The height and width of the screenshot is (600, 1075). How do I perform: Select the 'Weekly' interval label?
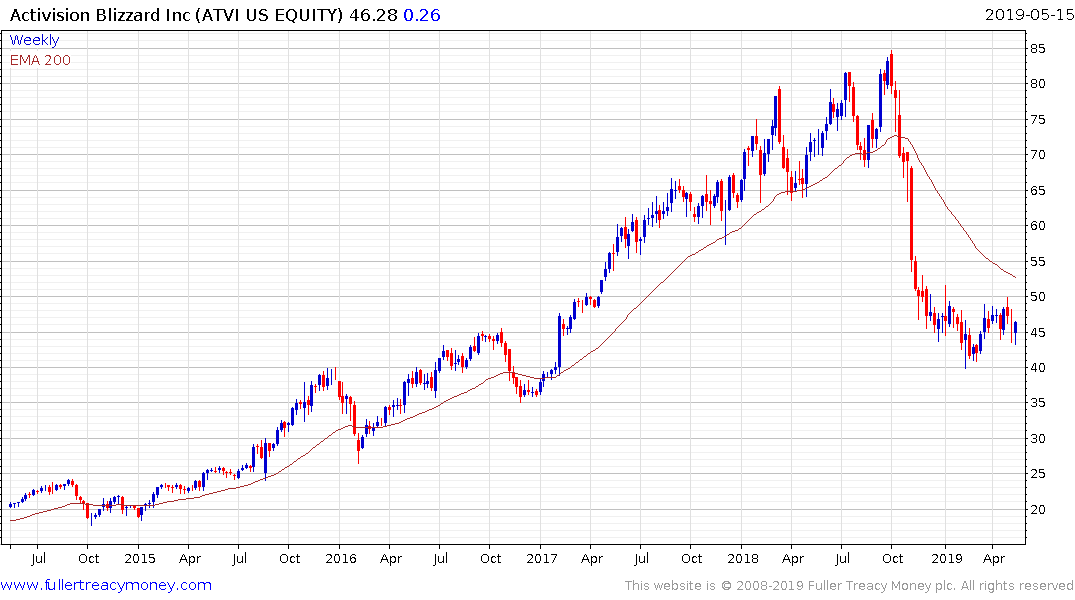point(34,40)
